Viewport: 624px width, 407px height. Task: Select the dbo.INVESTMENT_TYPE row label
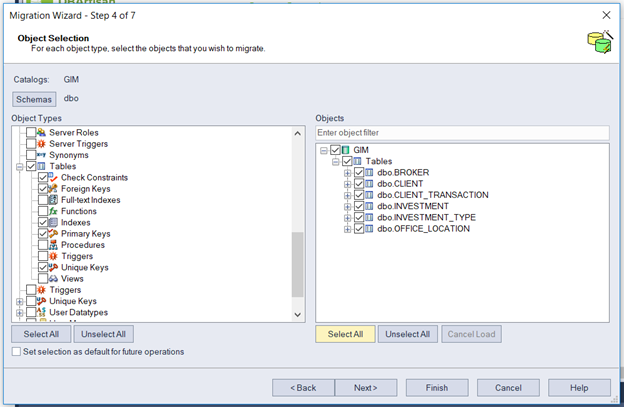426,217
